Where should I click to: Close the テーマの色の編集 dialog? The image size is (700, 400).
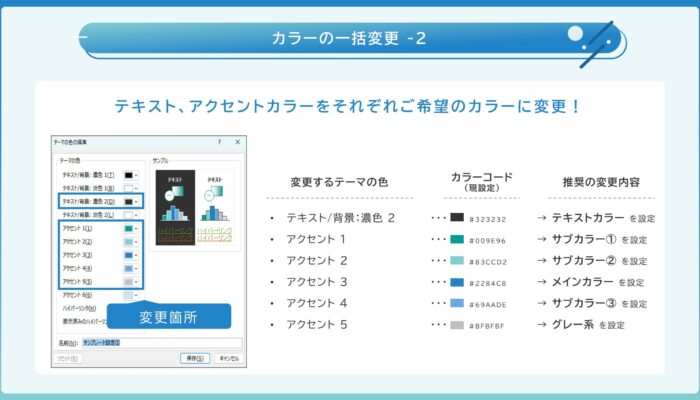coord(238,142)
